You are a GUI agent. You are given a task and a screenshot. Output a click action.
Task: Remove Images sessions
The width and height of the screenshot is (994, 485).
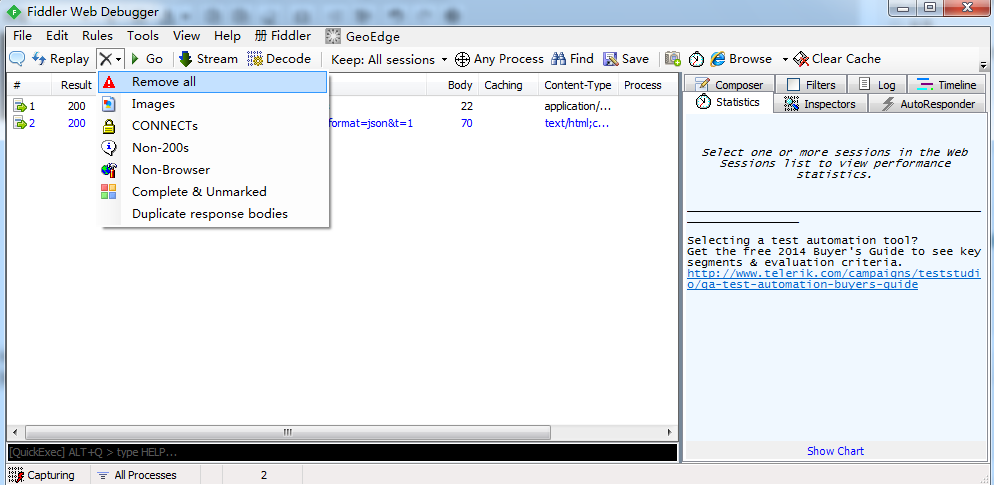coord(213,104)
